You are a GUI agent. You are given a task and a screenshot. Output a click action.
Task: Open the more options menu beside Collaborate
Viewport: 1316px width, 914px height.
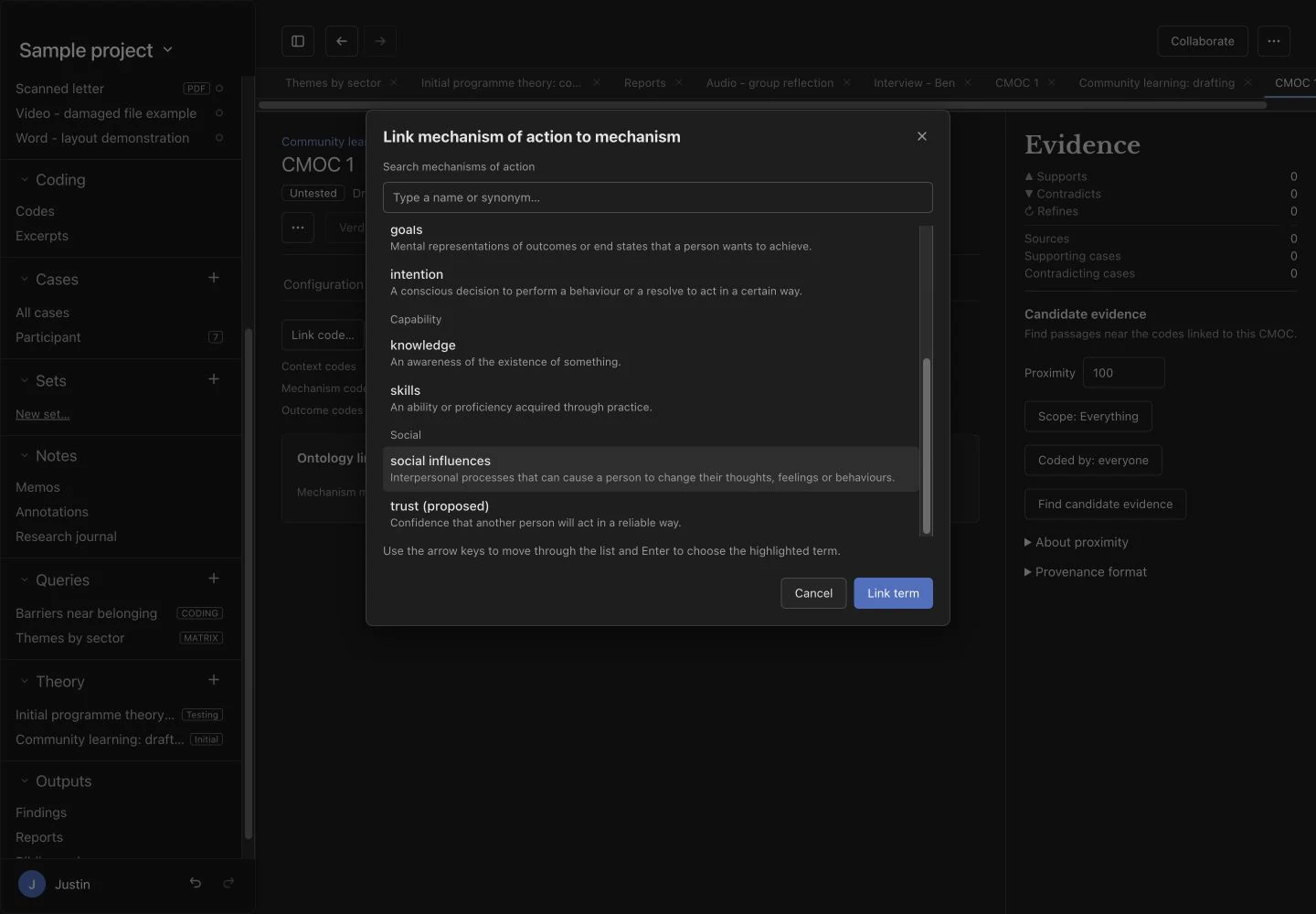coord(1274,41)
